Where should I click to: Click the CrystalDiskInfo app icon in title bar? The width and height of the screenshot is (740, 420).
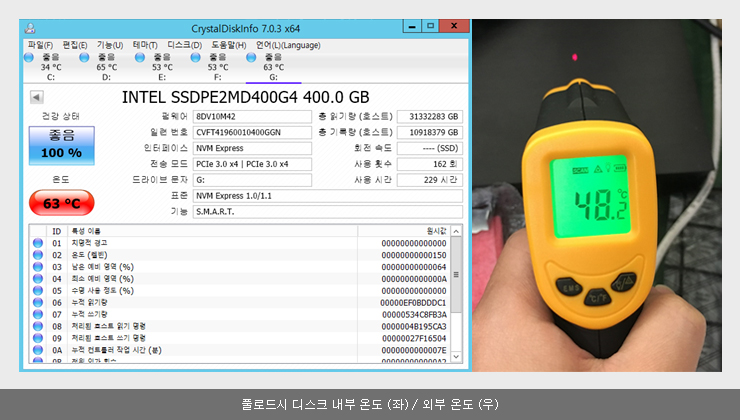tap(30, 28)
